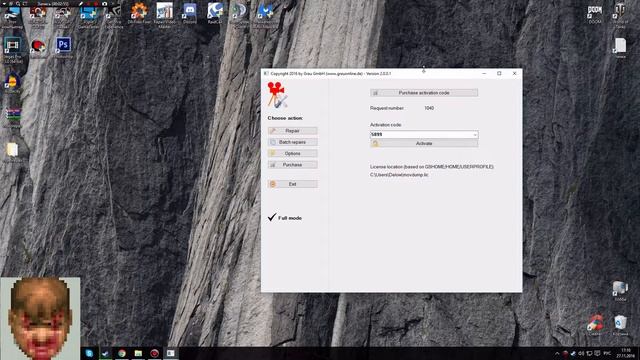Select Purchase in the action list
The width and height of the screenshot is (640, 360).
tap(293, 165)
